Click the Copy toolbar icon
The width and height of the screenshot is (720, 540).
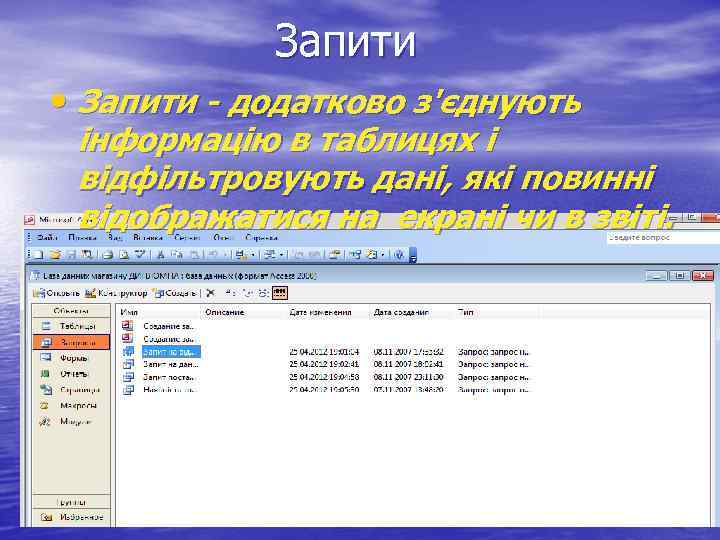[177, 254]
